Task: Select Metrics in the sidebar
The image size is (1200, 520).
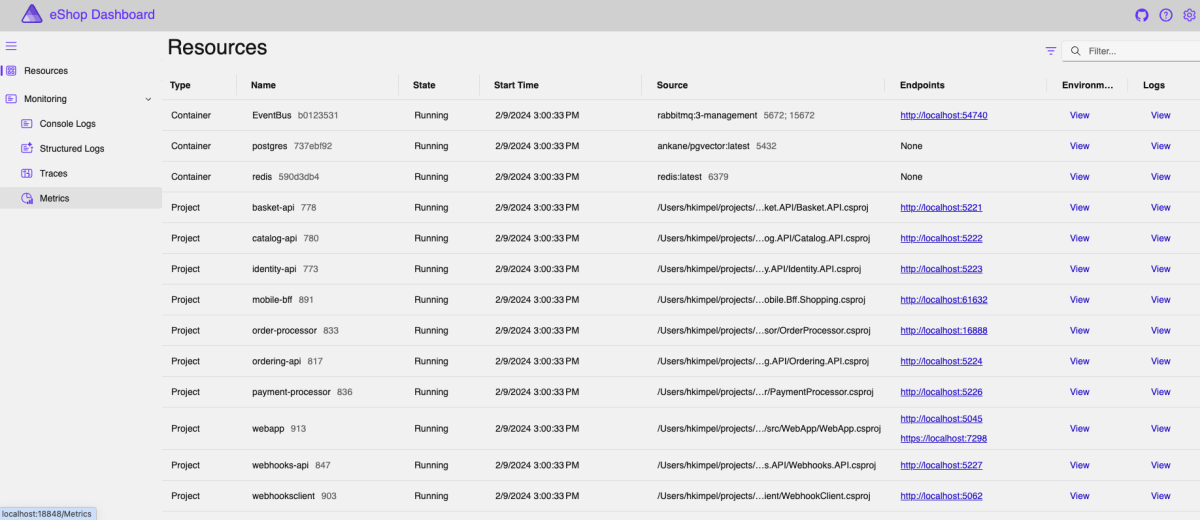Action: coord(54,199)
